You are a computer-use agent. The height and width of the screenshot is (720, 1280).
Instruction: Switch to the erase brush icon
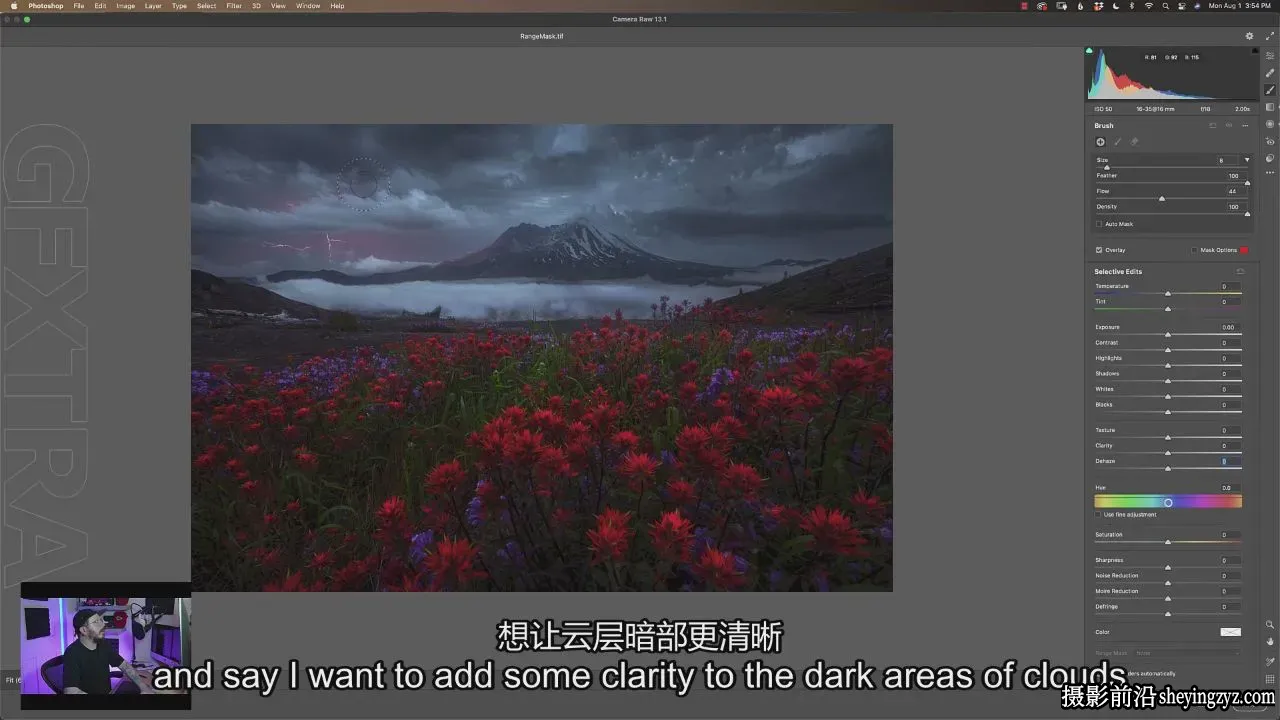click(x=1135, y=142)
